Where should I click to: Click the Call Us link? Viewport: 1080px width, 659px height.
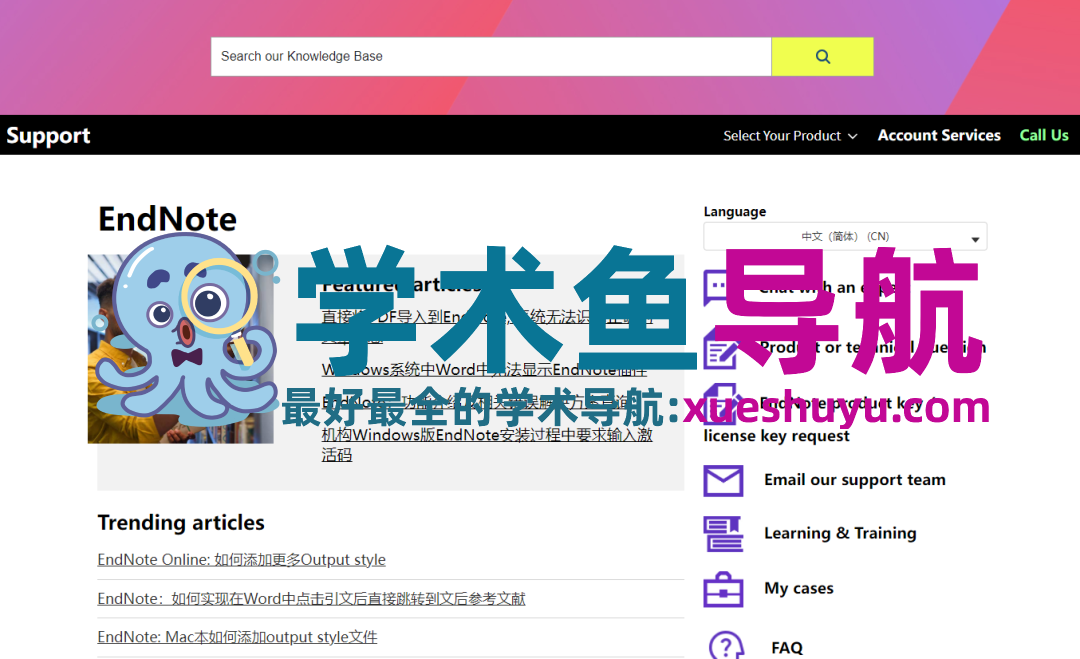click(1044, 136)
